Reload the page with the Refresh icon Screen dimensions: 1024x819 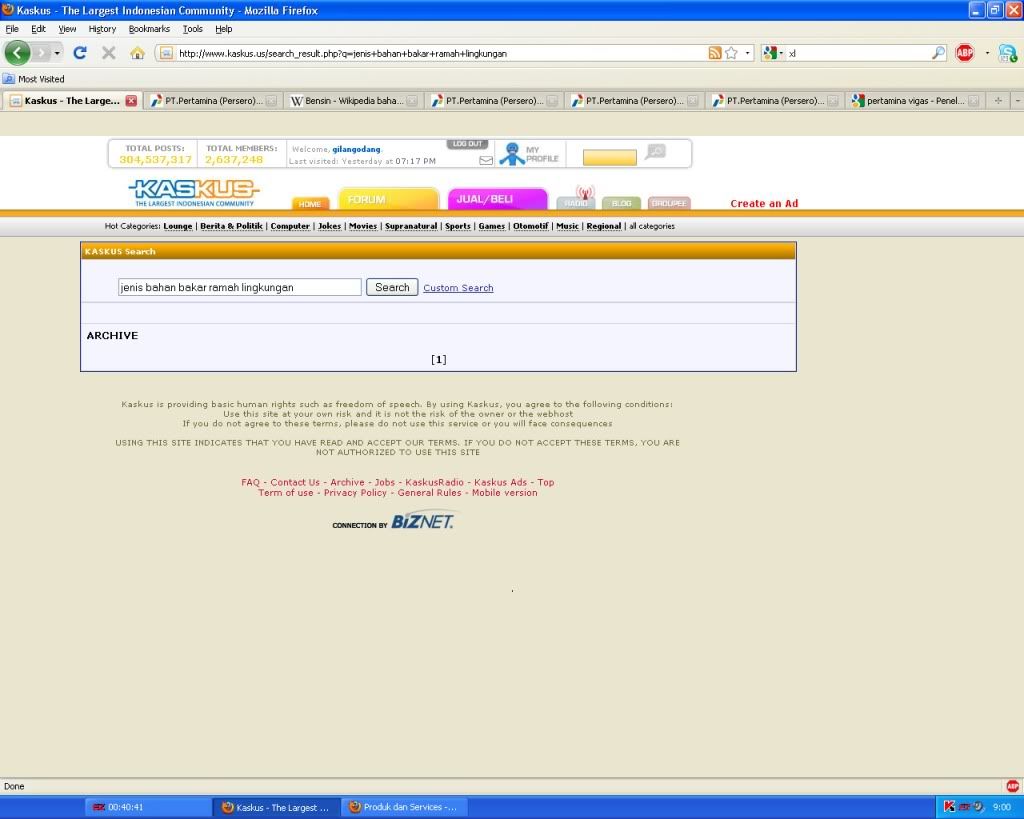click(x=80, y=53)
